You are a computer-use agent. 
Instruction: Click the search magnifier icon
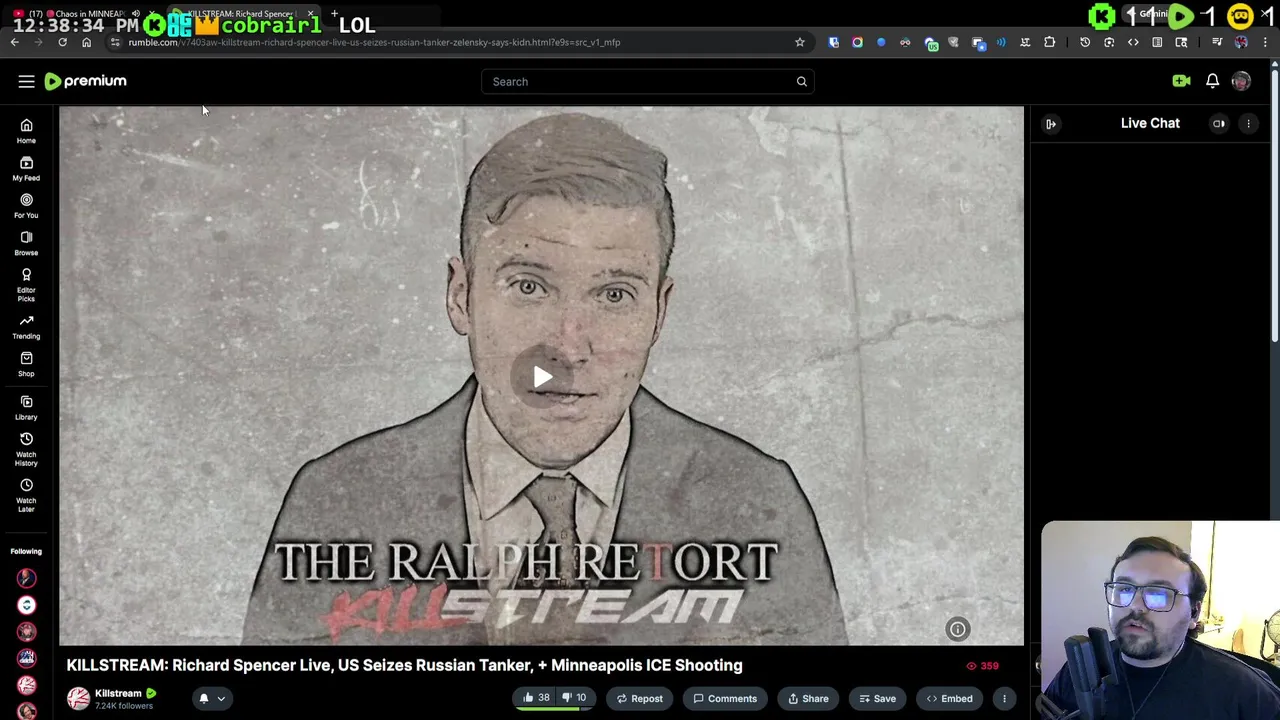801,82
